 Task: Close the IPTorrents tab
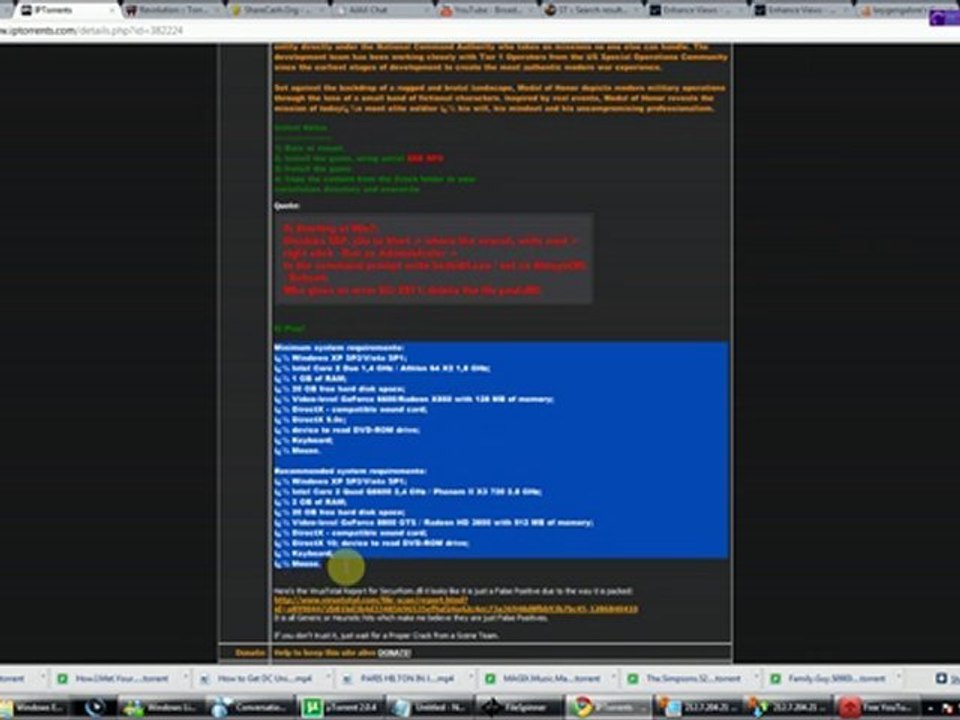click(x=112, y=10)
